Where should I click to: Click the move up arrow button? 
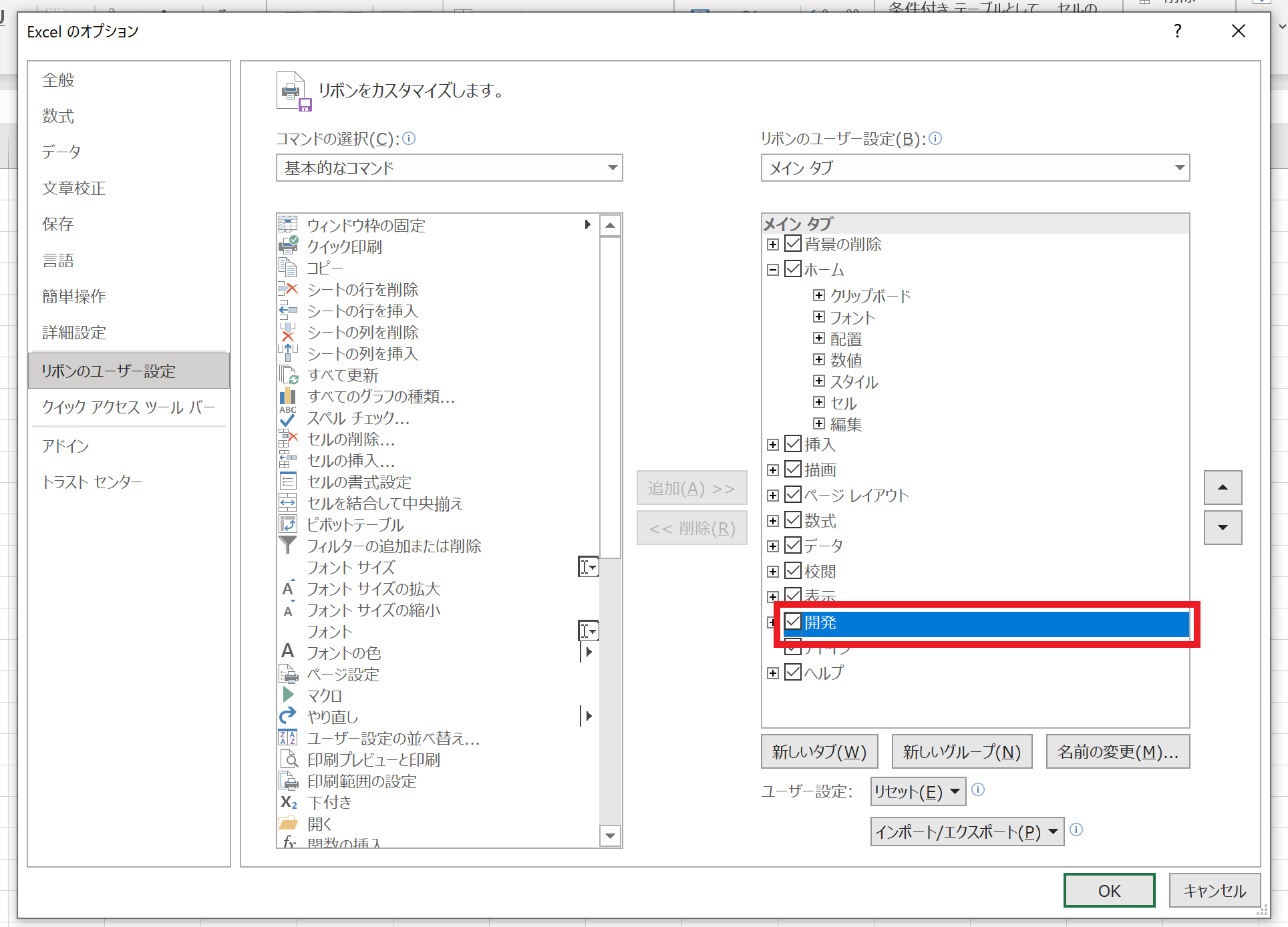tap(1223, 488)
